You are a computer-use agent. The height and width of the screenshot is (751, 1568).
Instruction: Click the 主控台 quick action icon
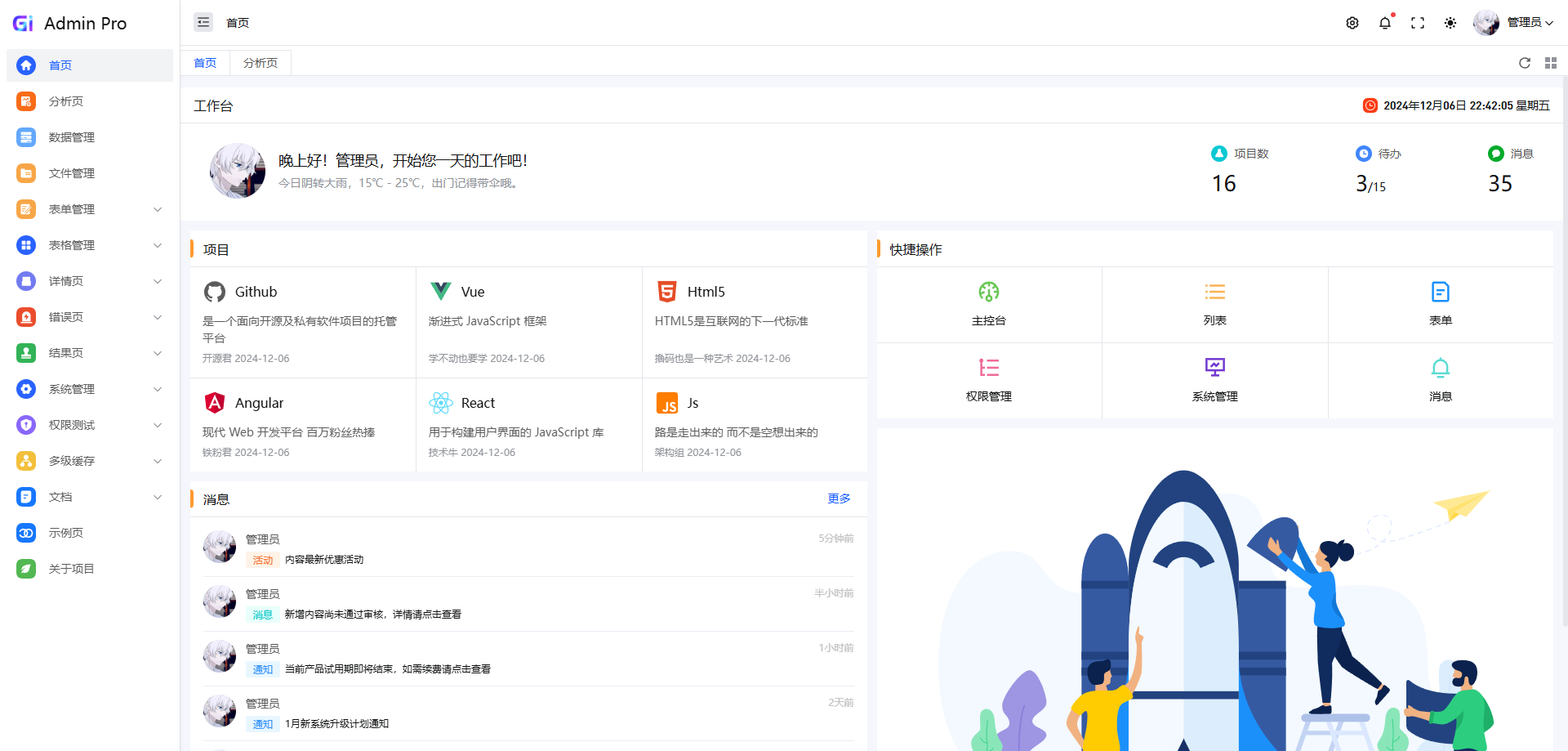pyautogui.click(x=989, y=292)
